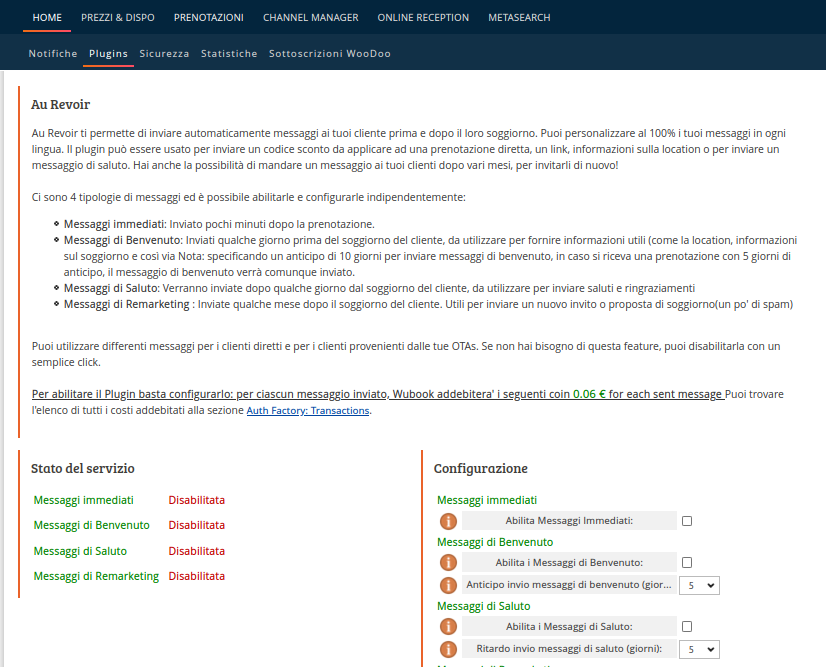Viewport: 826px width, 667px height.
Task: Click Disabilitata status beside Messaggi di Benvenuto
Action: pos(196,525)
